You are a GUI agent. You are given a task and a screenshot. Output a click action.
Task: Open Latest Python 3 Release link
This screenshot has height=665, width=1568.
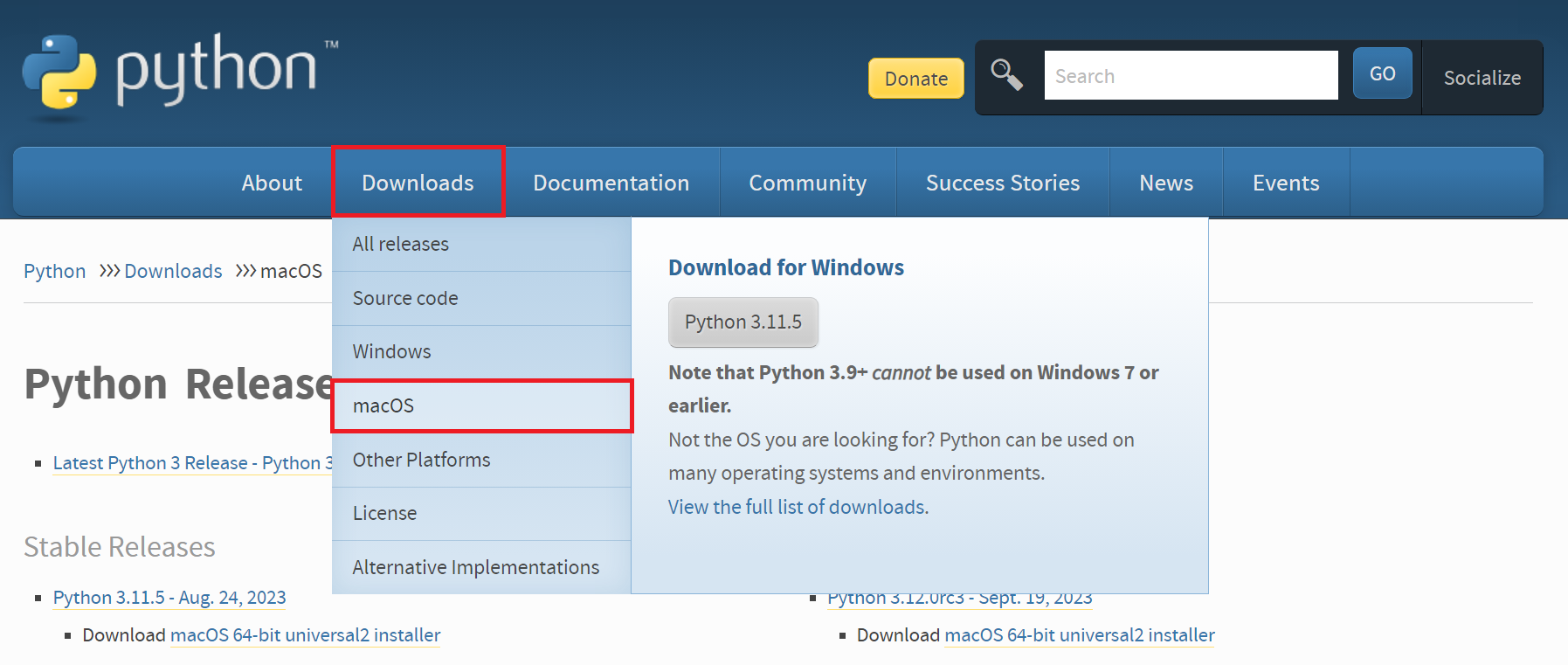[192, 463]
